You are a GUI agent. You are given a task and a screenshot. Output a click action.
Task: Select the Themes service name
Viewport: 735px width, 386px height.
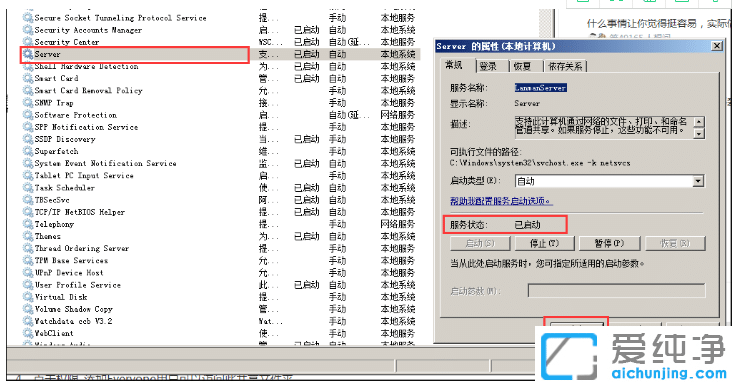pyautogui.click(x=47, y=236)
